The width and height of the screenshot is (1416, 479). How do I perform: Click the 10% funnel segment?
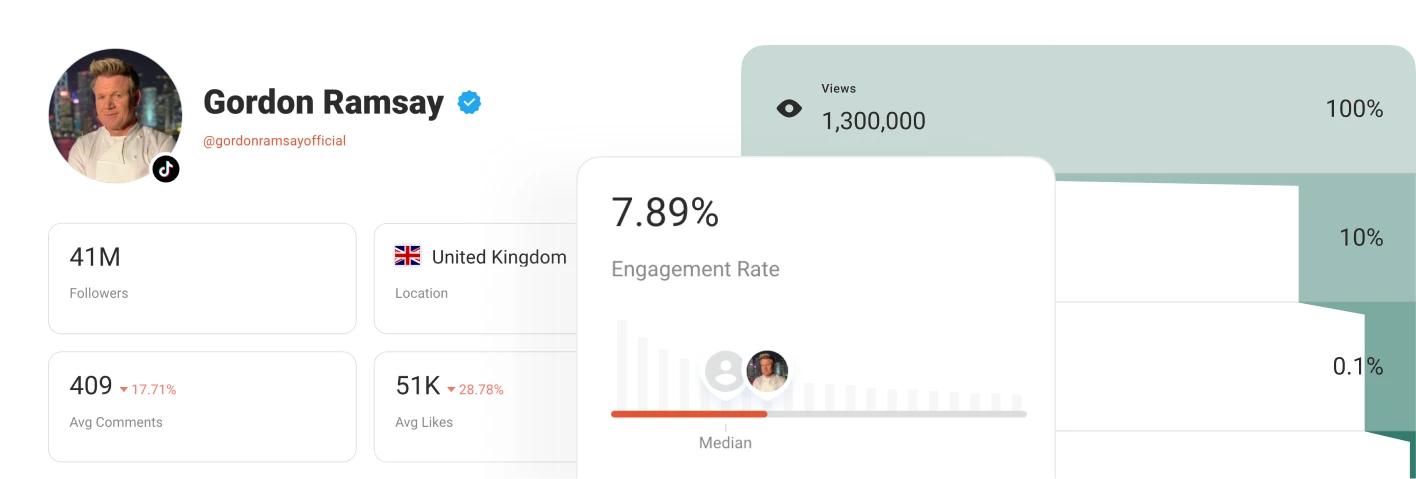(1360, 238)
